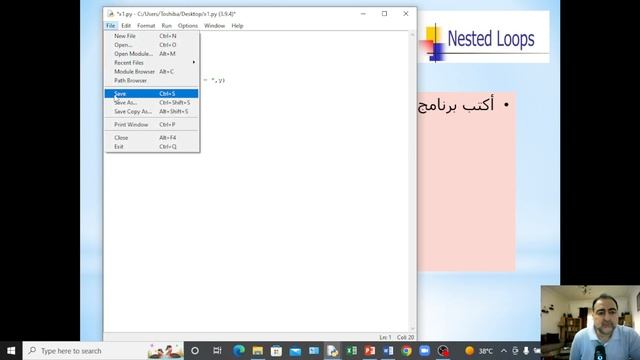Choose Open Module... entry

[x=151, y=54]
